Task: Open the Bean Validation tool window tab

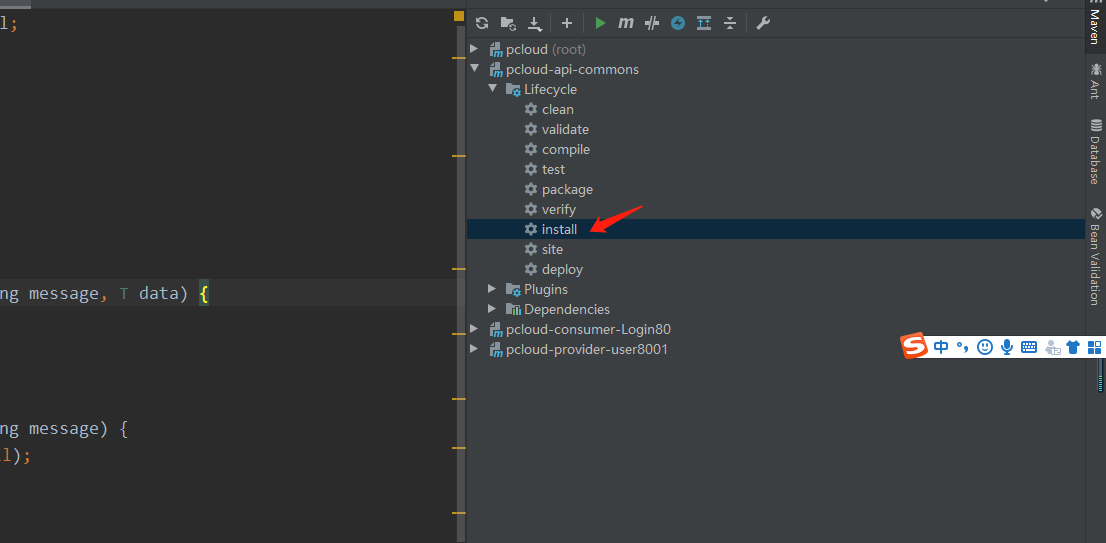Action: [x=1095, y=256]
